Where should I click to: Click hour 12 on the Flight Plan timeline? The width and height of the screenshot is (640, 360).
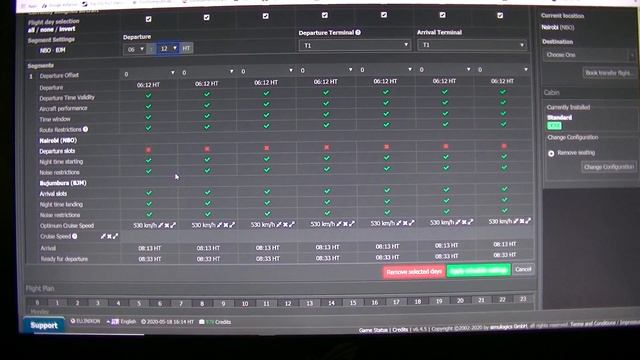click(x=288, y=304)
